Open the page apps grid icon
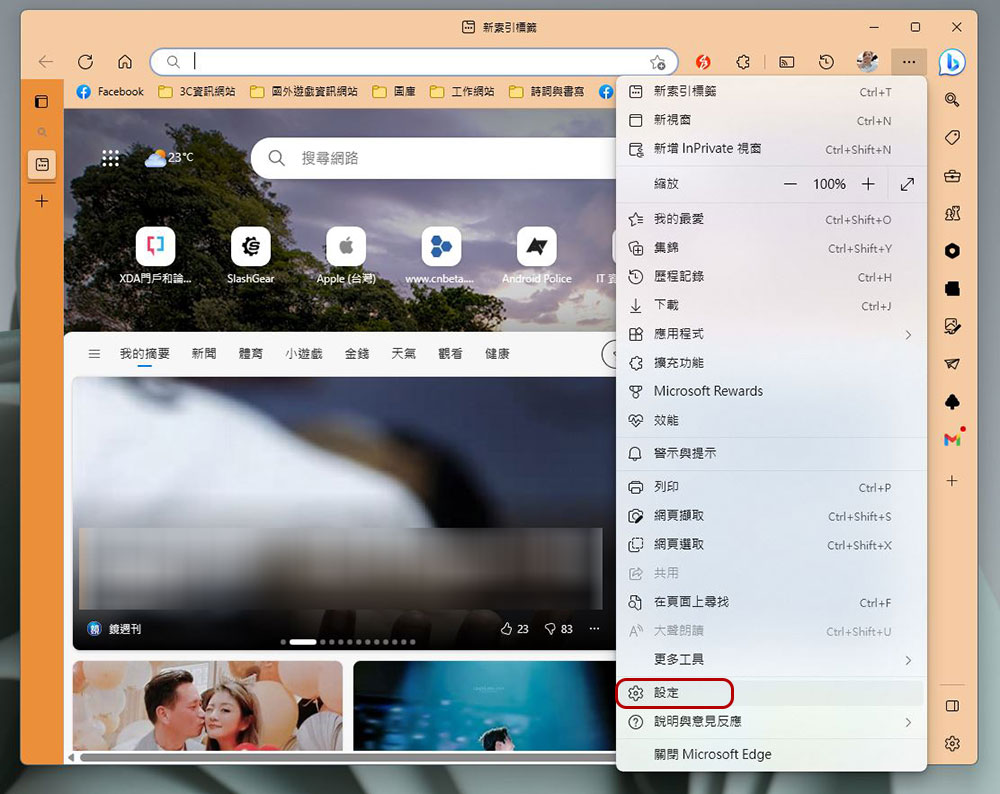Image resolution: width=1000 pixels, height=794 pixels. [111, 158]
